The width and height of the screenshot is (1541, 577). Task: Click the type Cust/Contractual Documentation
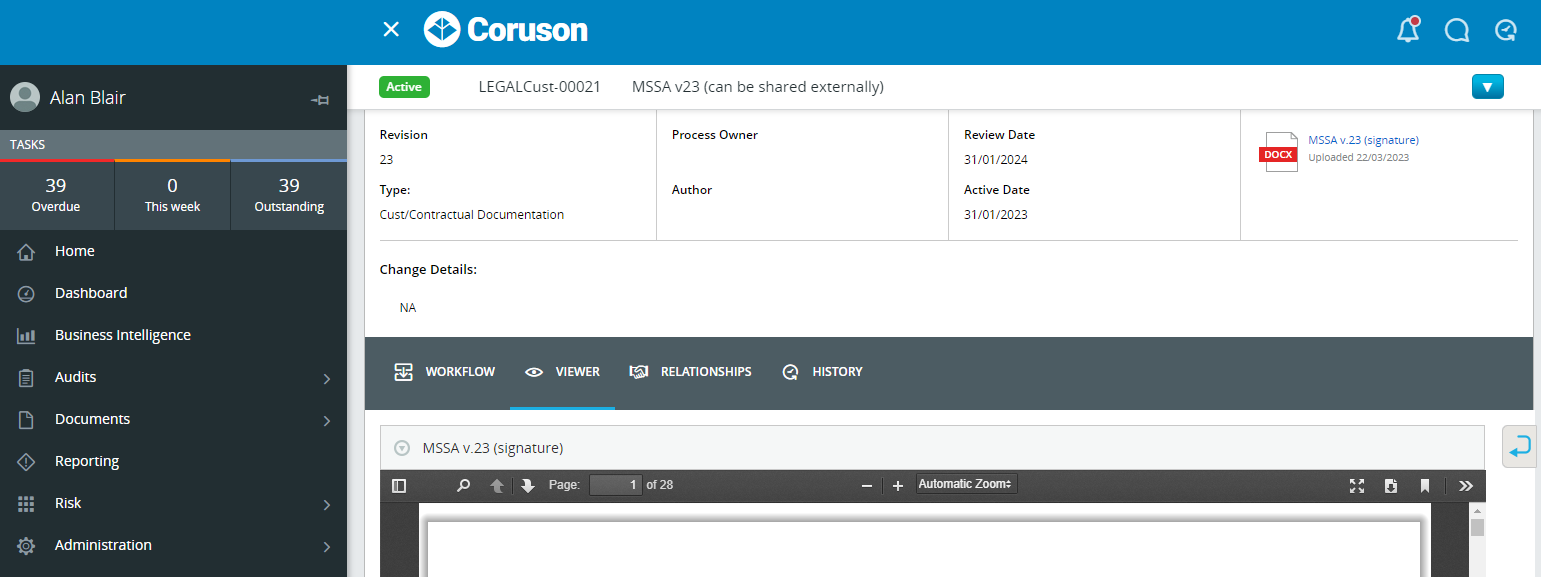472,215
